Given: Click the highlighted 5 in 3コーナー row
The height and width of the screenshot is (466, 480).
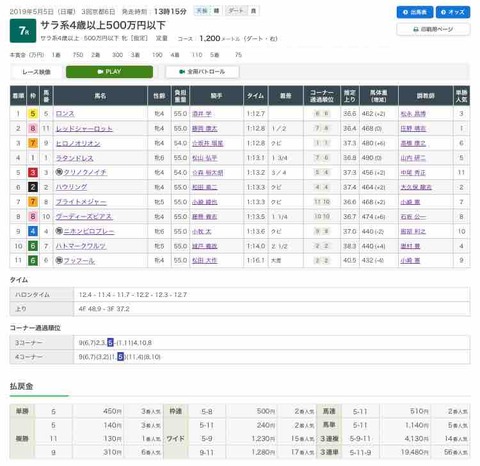Looking at the screenshot, I should [110, 342].
